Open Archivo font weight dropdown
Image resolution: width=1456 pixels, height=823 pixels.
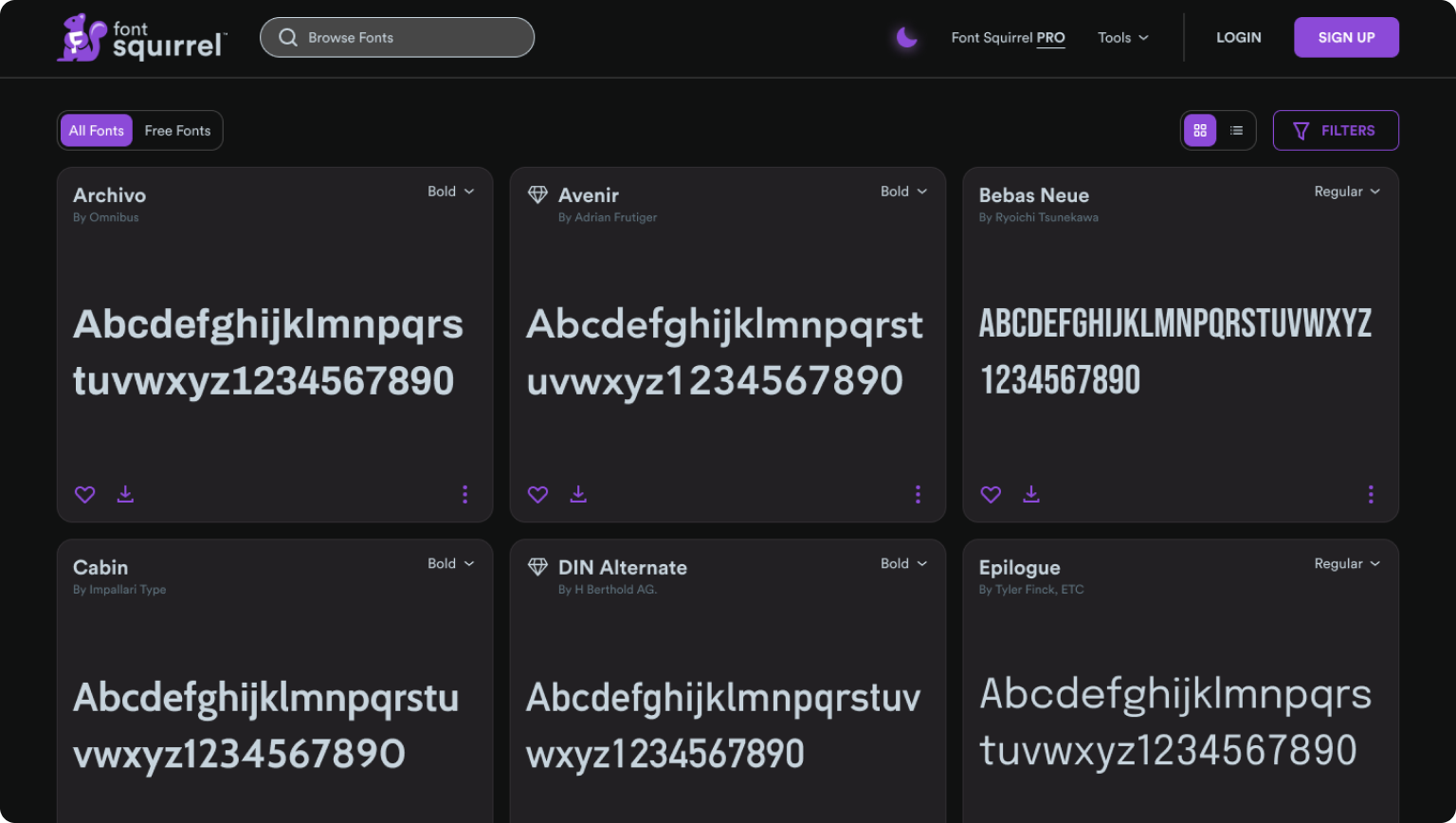[x=451, y=192]
